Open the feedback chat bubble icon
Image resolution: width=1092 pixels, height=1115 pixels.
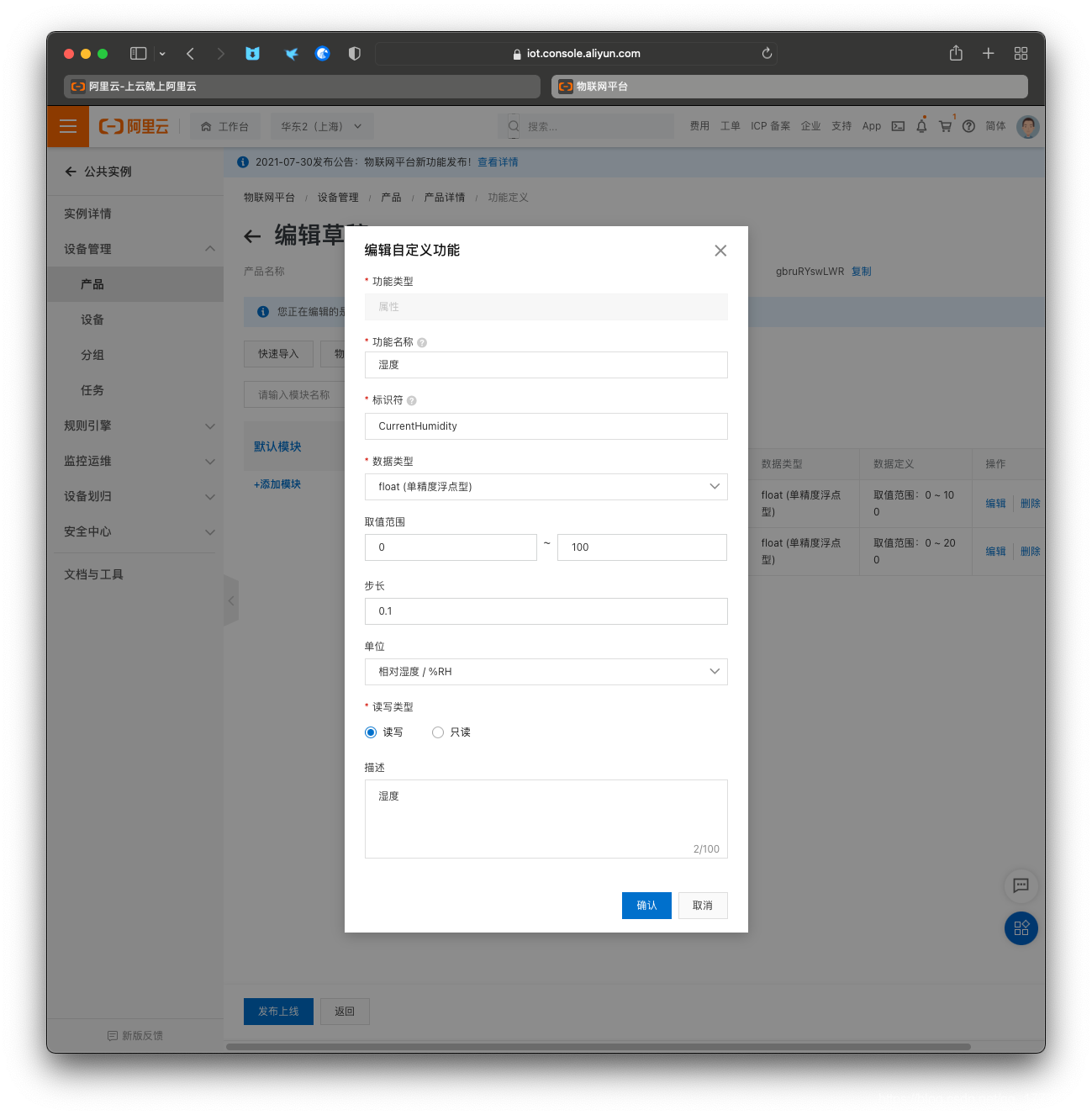point(1021,885)
